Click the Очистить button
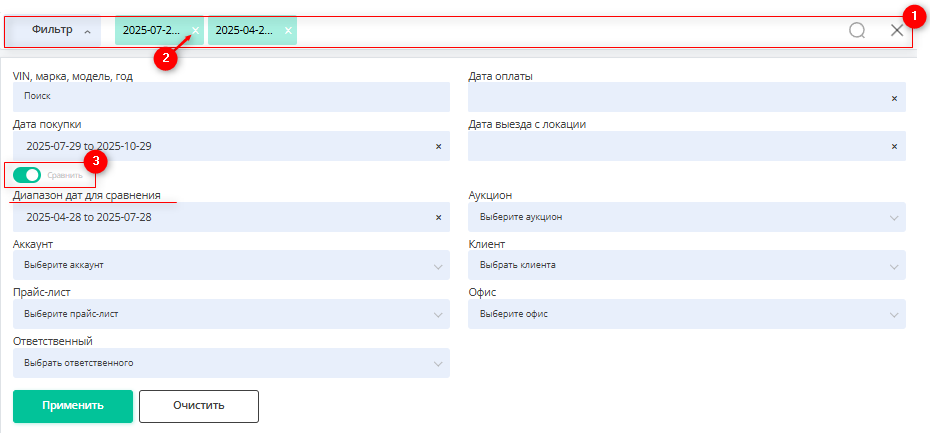930x433 pixels. tap(198, 406)
